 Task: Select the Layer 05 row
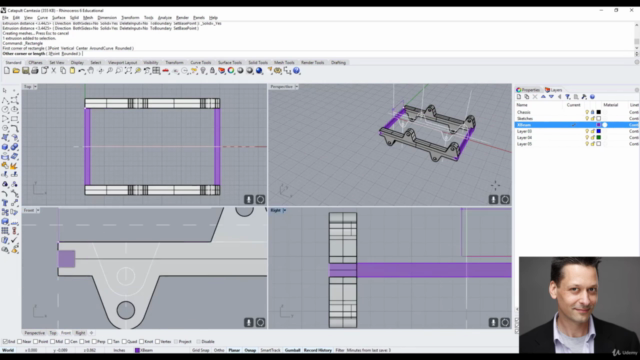577,144
